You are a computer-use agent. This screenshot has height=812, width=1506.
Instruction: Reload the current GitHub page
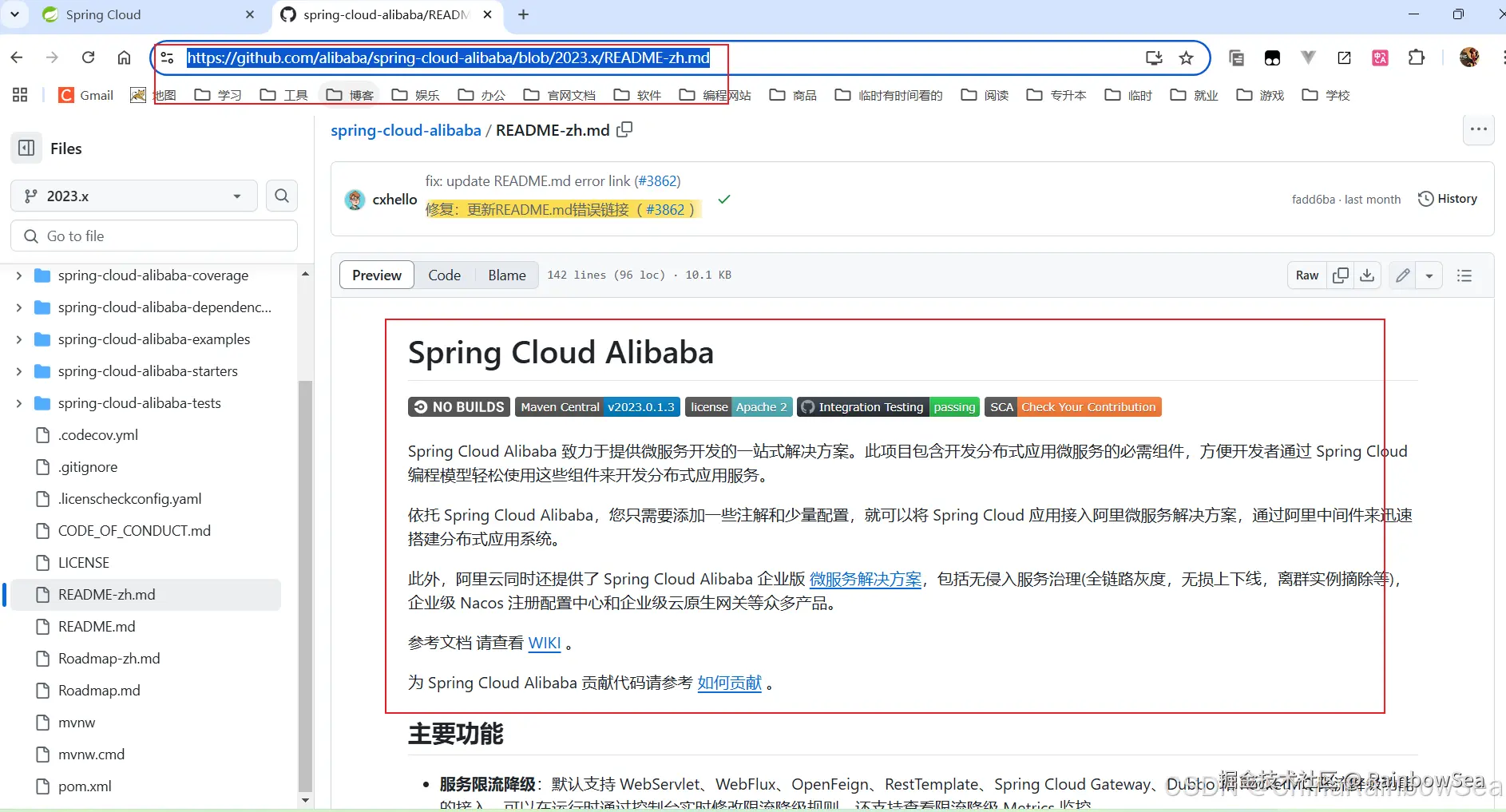point(88,57)
